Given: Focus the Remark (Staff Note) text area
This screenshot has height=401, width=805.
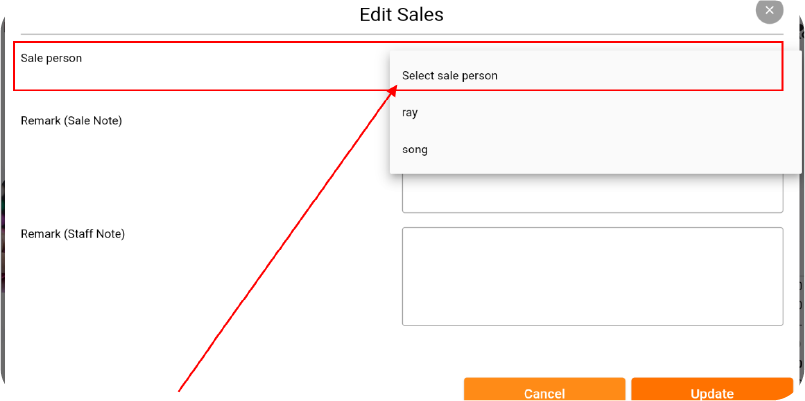Looking at the screenshot, I should pyautogui.click(x=592, y=276).
